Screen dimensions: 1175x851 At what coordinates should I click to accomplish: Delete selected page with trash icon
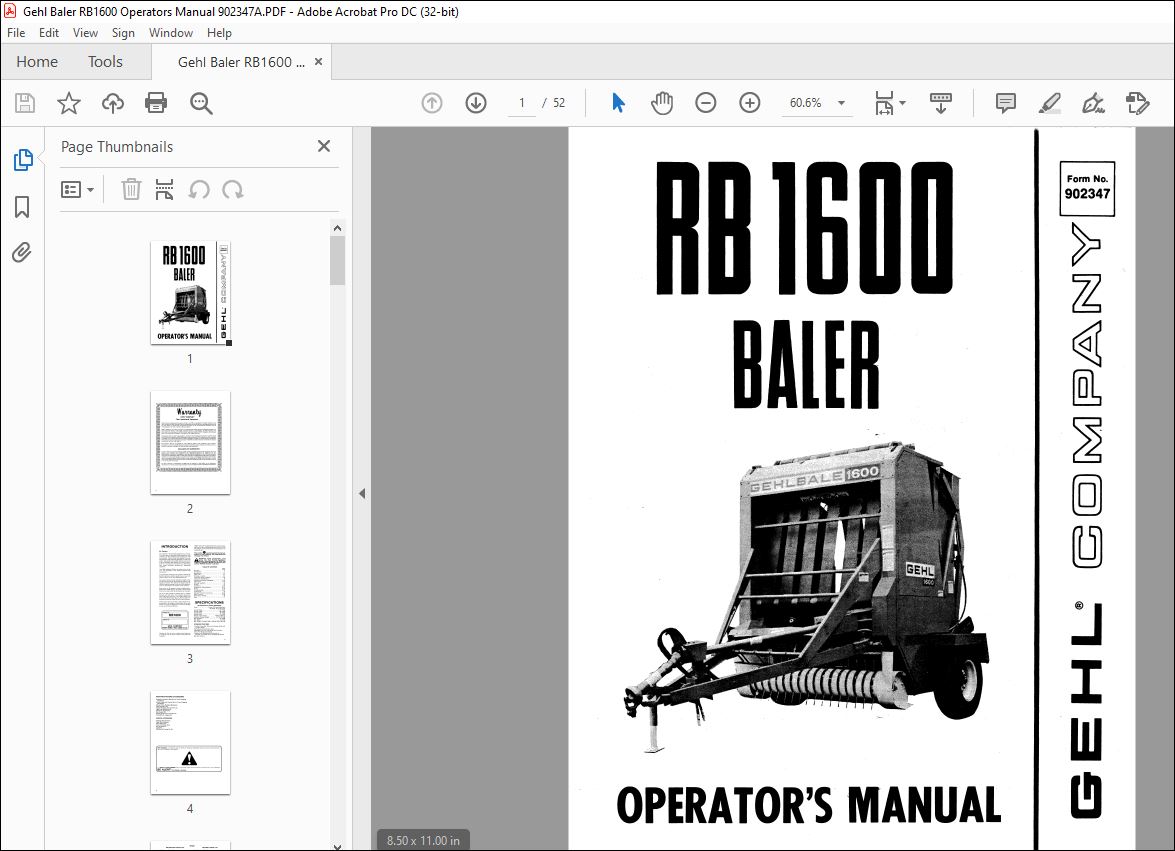(131, 190)
